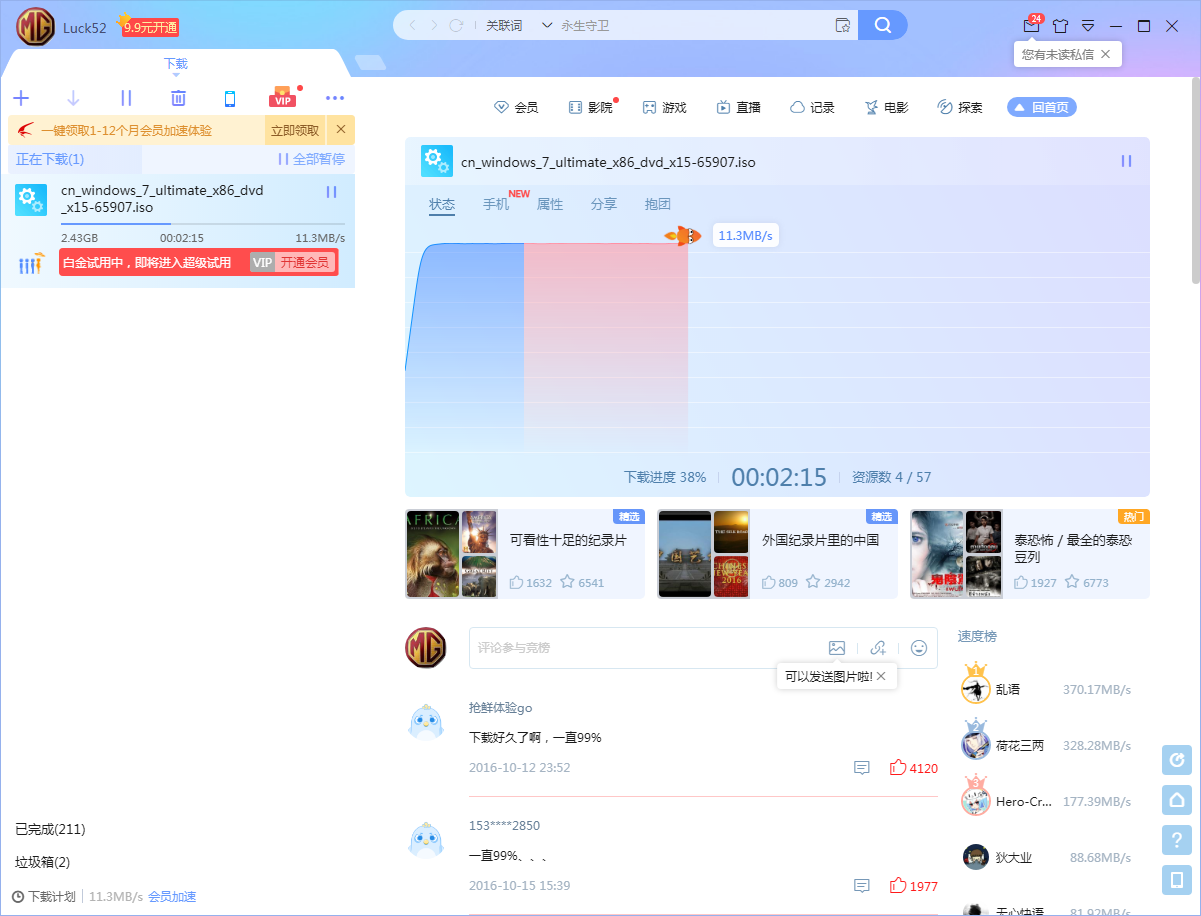Click the back arrow in the address bar
1201x916 pixels.
(414, 25)
